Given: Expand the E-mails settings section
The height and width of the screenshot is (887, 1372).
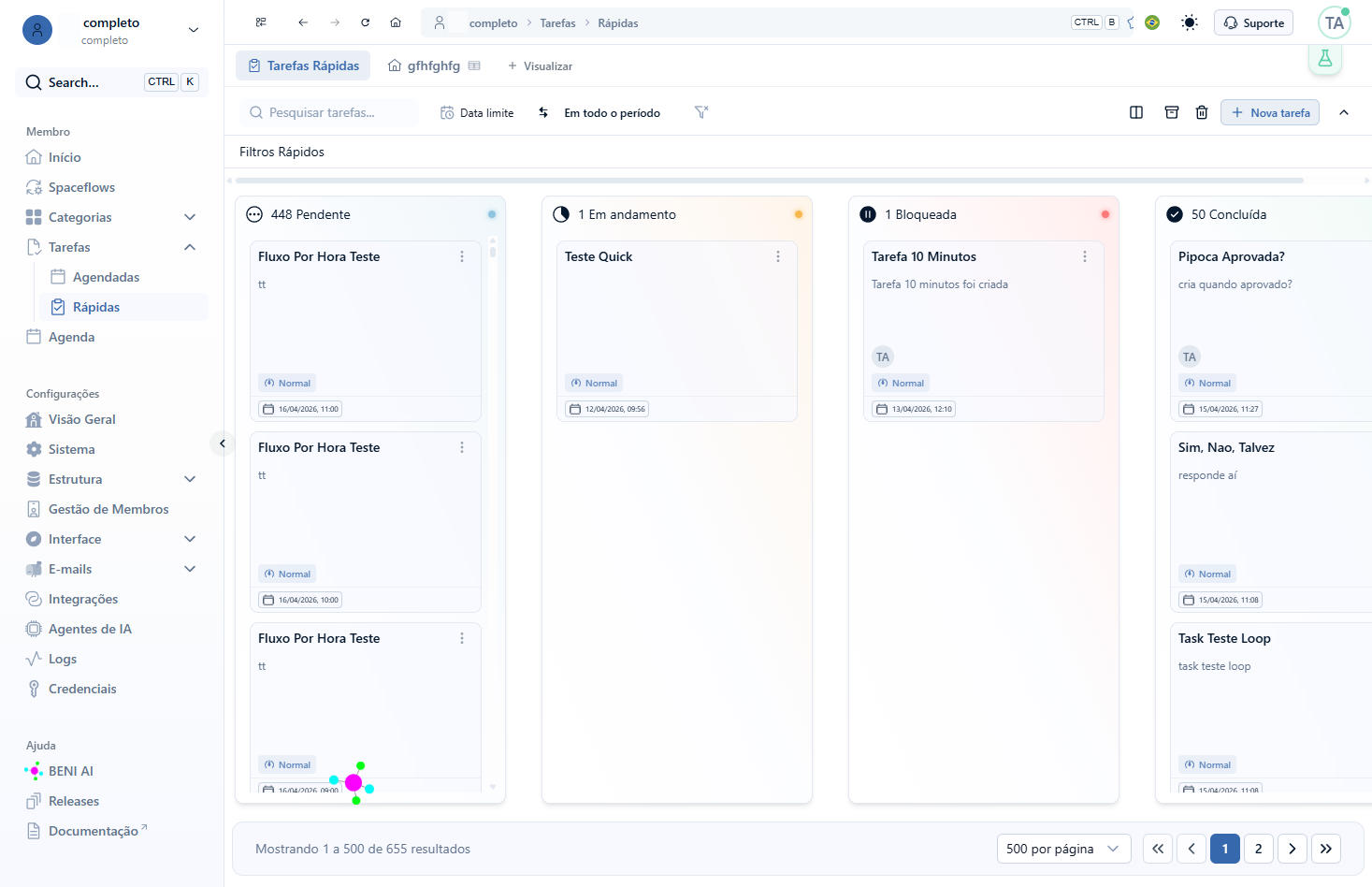Looking at the screenshot, I should (190, 569).
